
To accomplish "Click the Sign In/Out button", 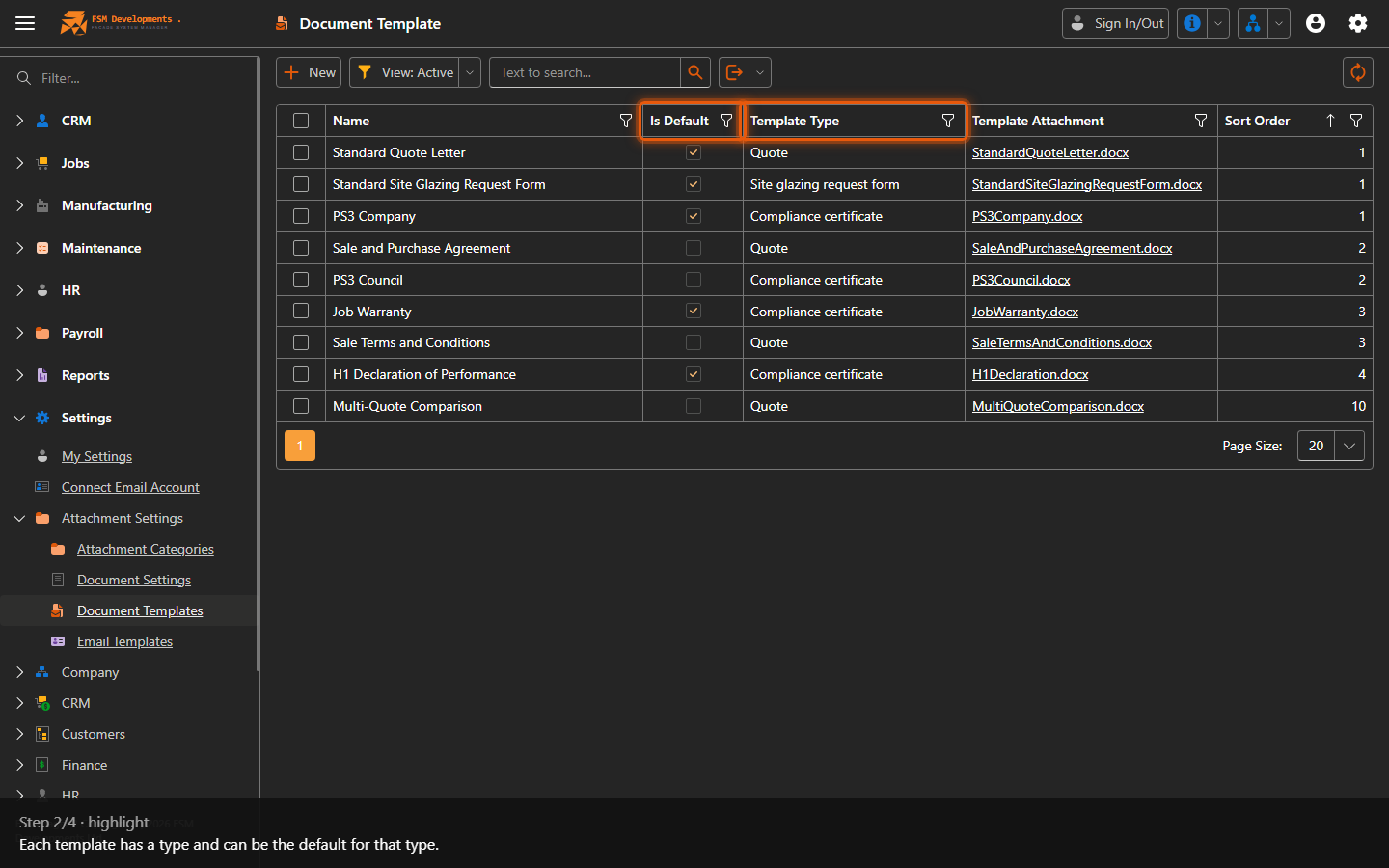I will tap(1115, 23).
